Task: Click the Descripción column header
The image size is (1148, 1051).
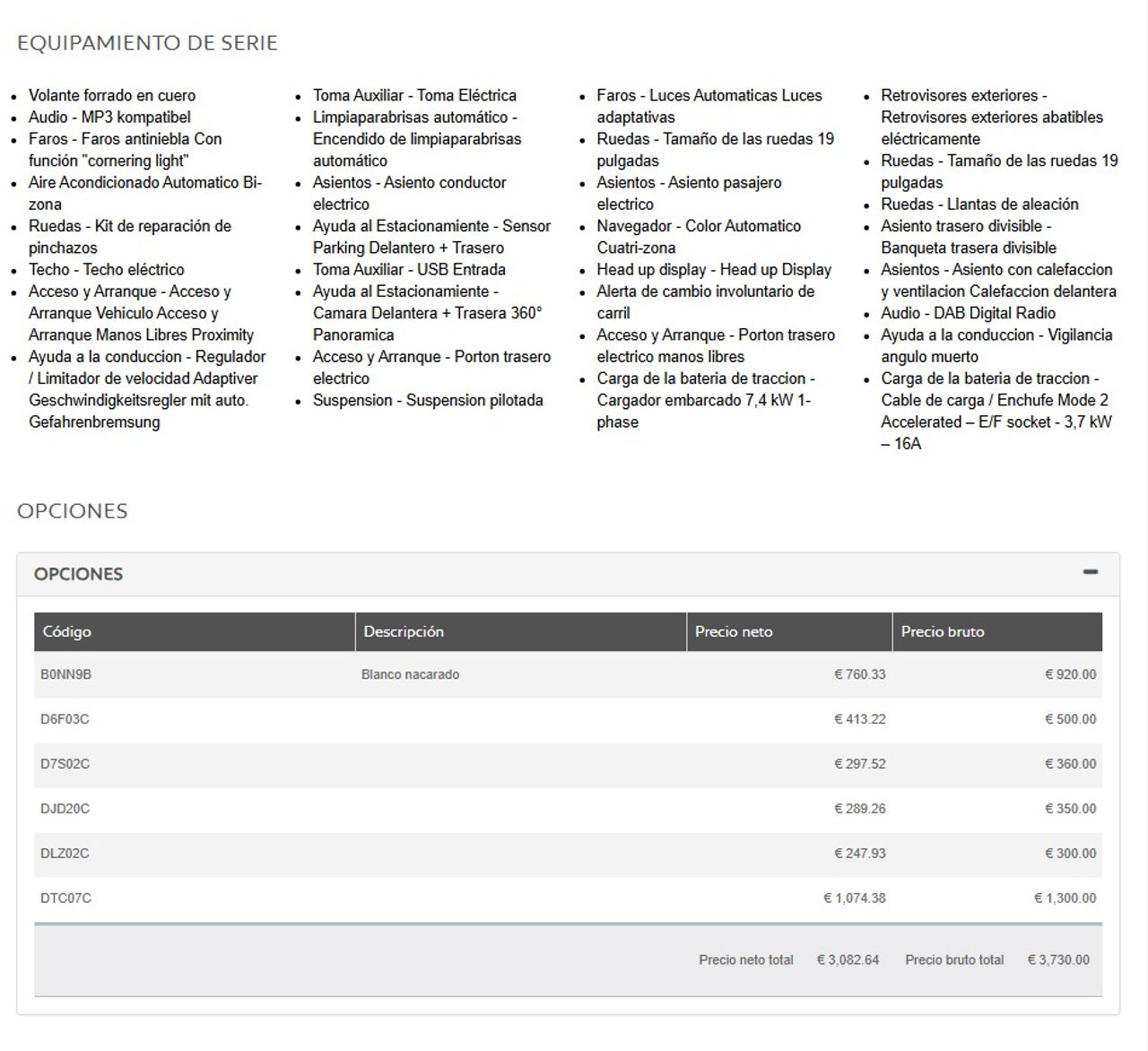Action: [x=404, y=631]
